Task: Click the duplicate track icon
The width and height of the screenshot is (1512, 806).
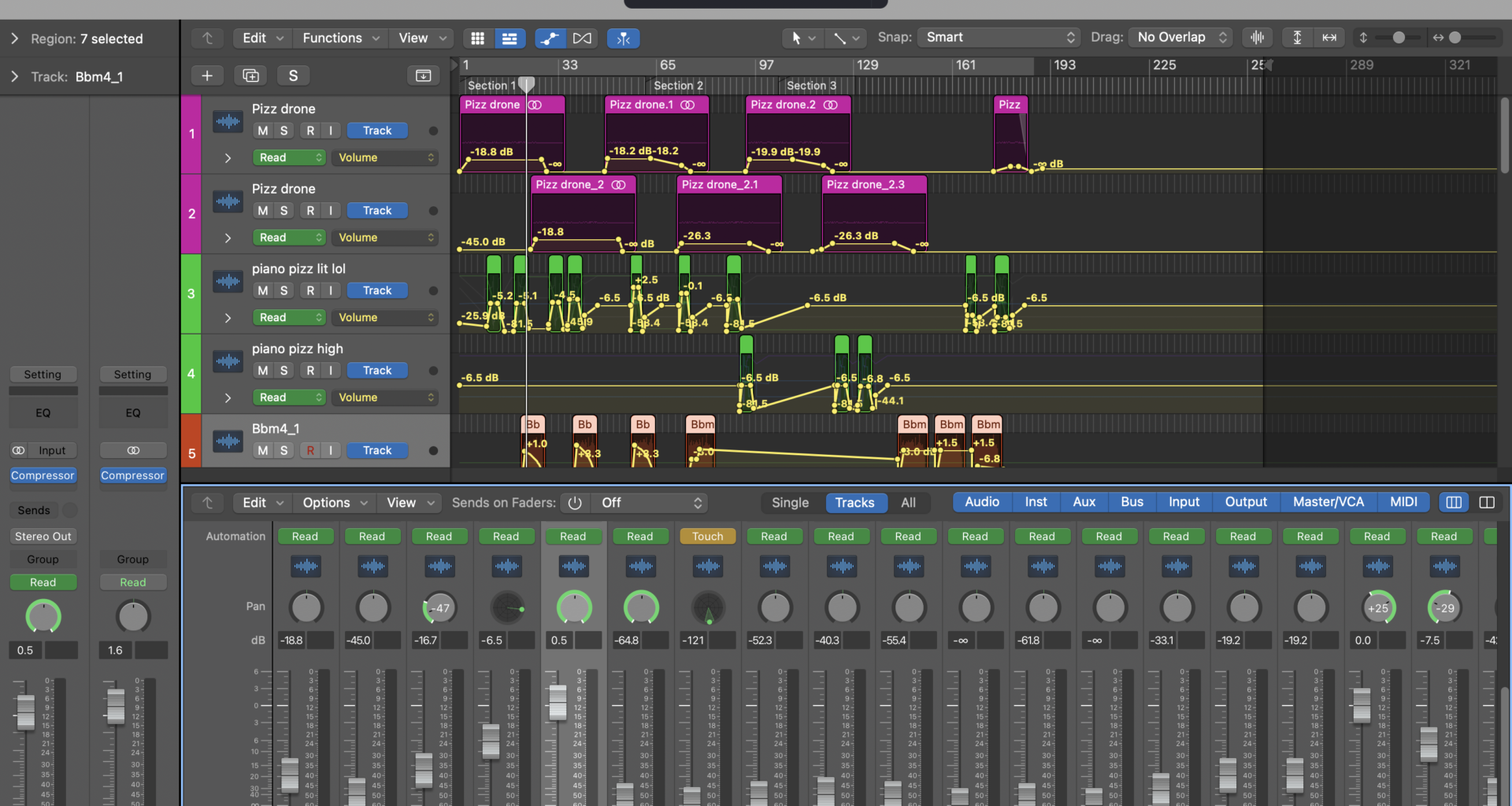Action: pyautogui.click(x=250, y=76)
